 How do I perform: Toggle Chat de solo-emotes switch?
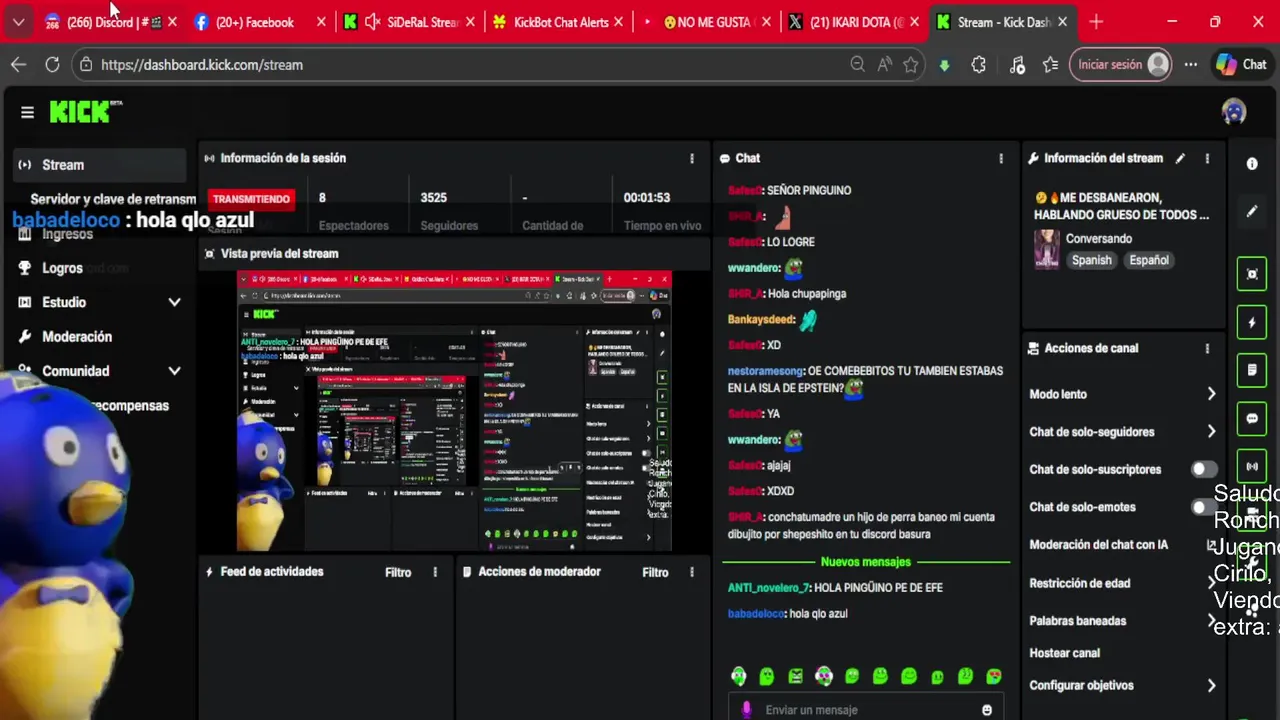[x=1204, y=507]
